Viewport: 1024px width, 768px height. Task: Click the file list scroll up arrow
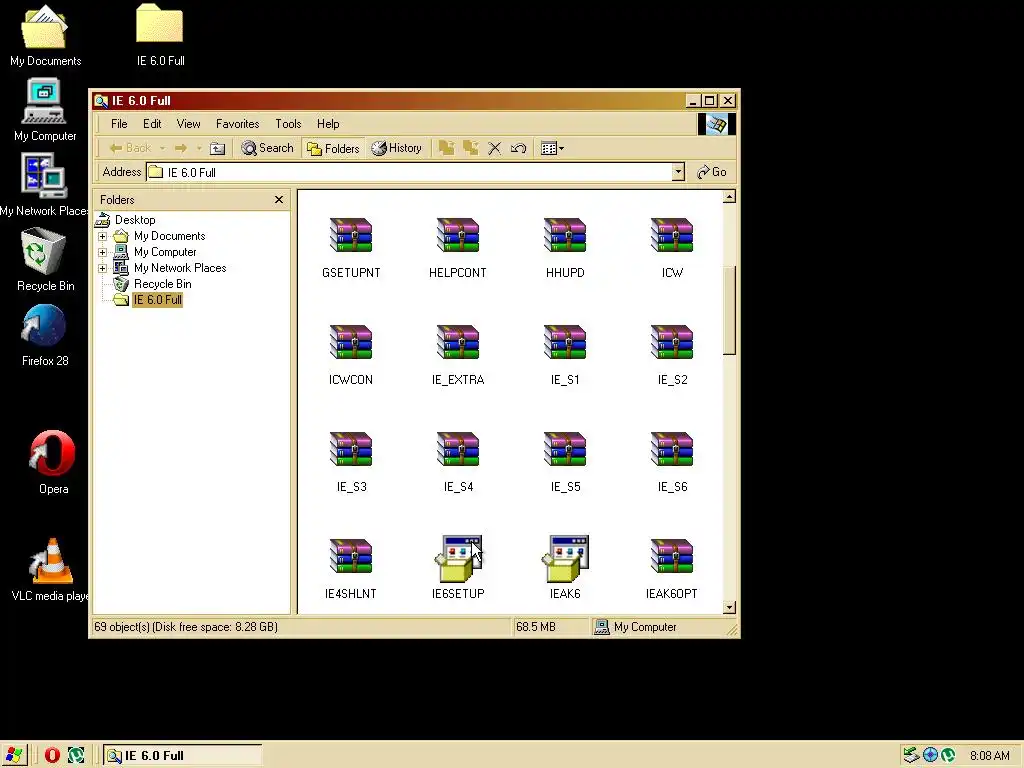click(x=729, y=197)
